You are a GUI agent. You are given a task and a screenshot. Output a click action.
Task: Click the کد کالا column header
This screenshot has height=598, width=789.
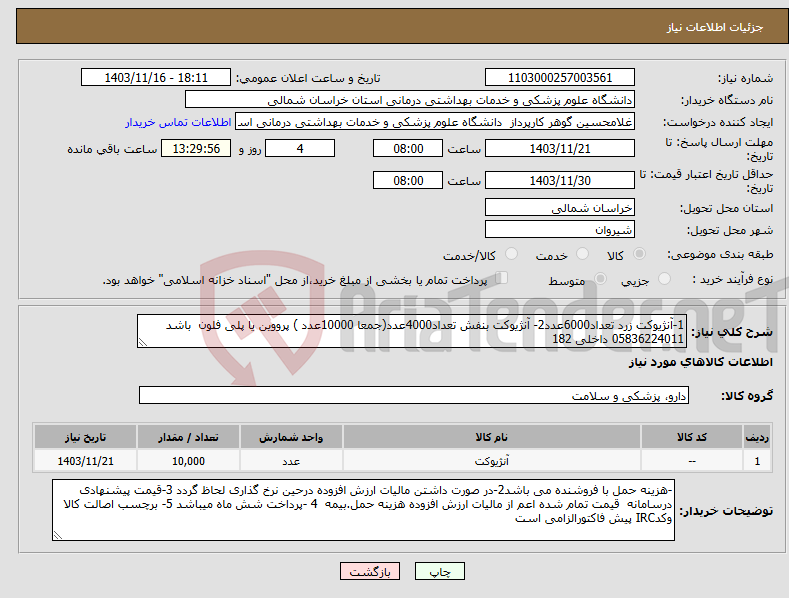click(692, 437)
